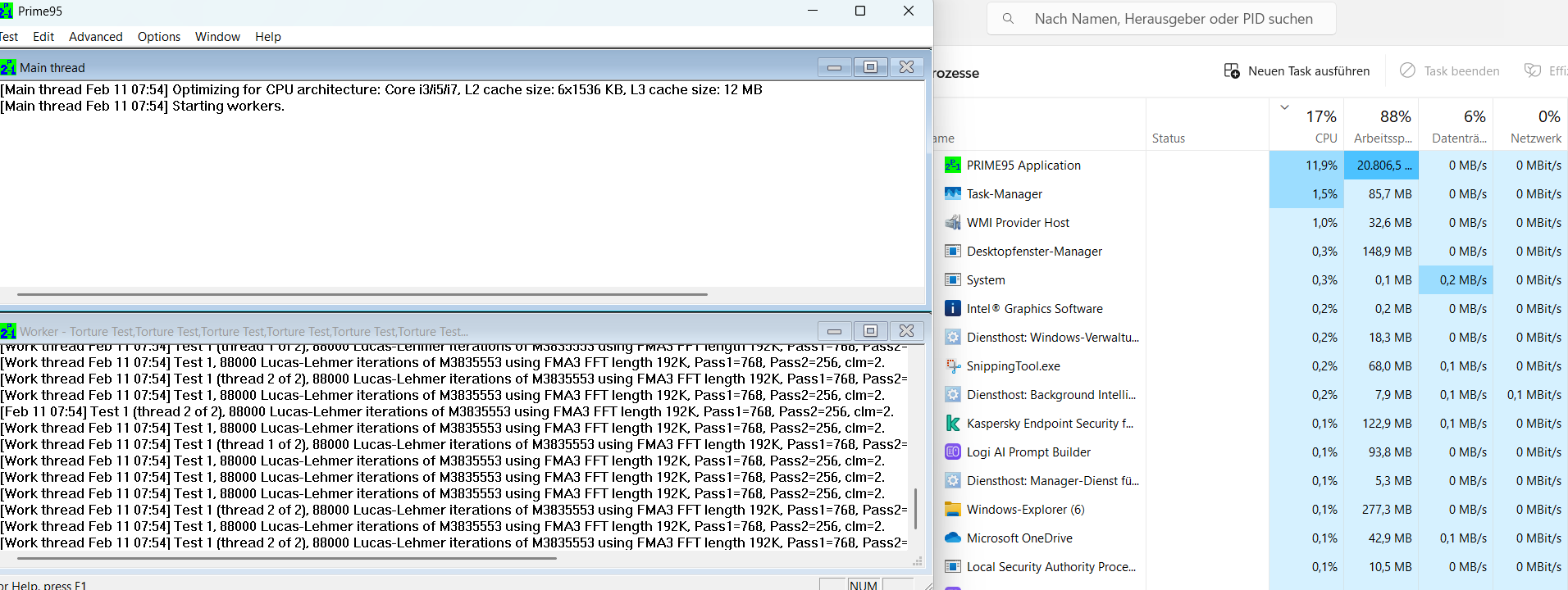Screen dimensions: 1568x590
Task: Select Diensthost: Windows-Verwaltu... gear icon
Action: 953,338
